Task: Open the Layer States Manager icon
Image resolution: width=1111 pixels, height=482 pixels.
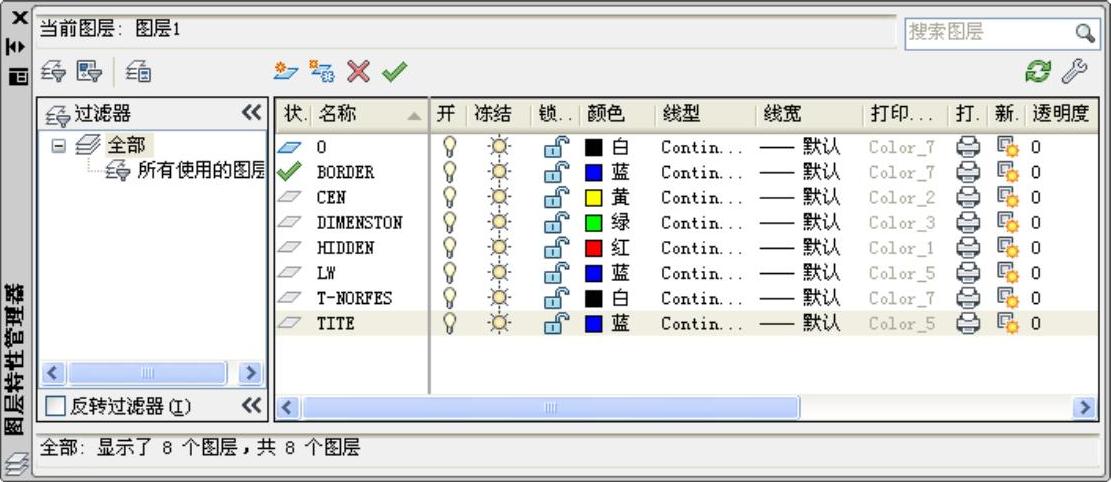Action: coord(138,71)
